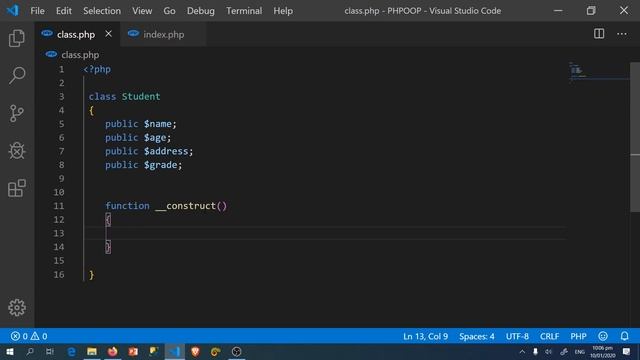Open OBS Studio from taskbar
Viewport: 640px width, 360px height.
(x=236, y=351)
